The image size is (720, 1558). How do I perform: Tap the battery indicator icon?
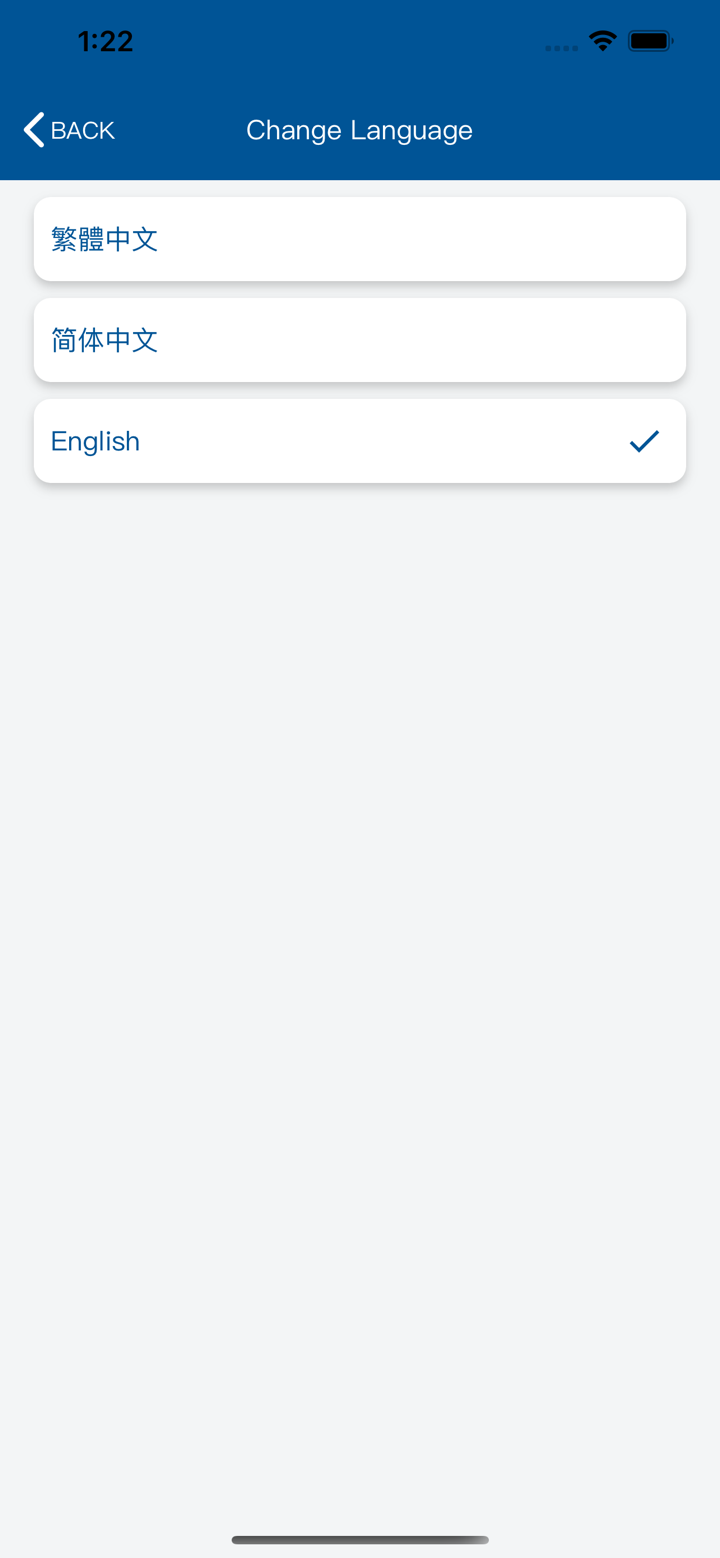(650, 41)
